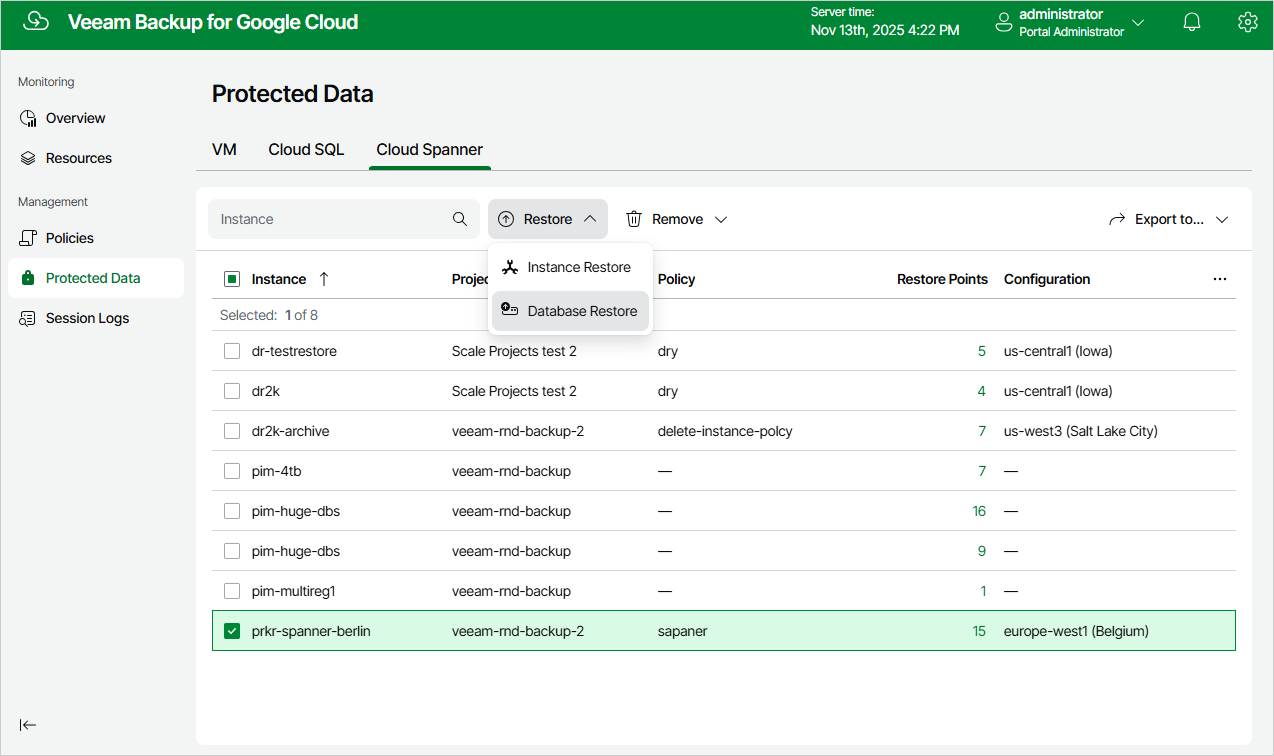Collapse sidebar using bottom-left arrow icon
This screenshot has height=756, width=1274.
(x=28, y=725)
